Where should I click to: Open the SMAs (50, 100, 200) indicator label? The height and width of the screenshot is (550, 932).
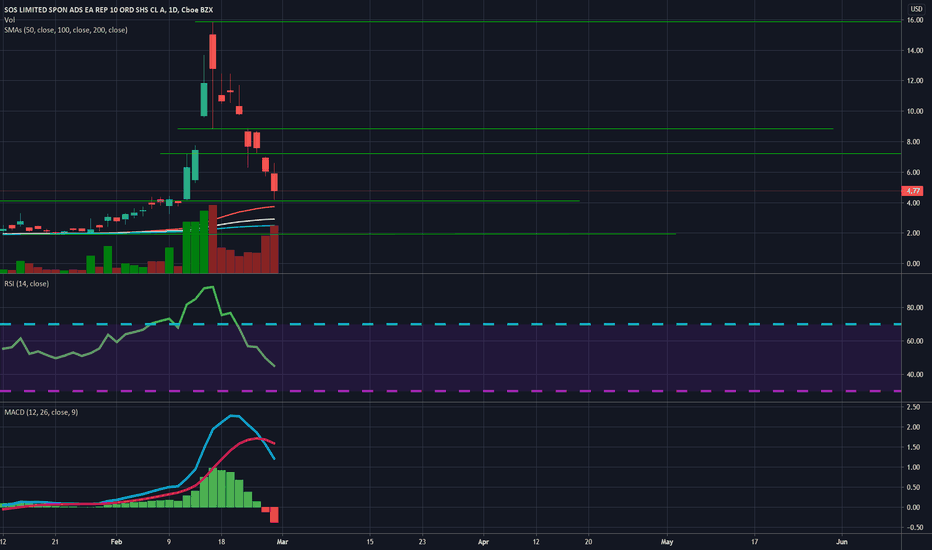(65, 30)
